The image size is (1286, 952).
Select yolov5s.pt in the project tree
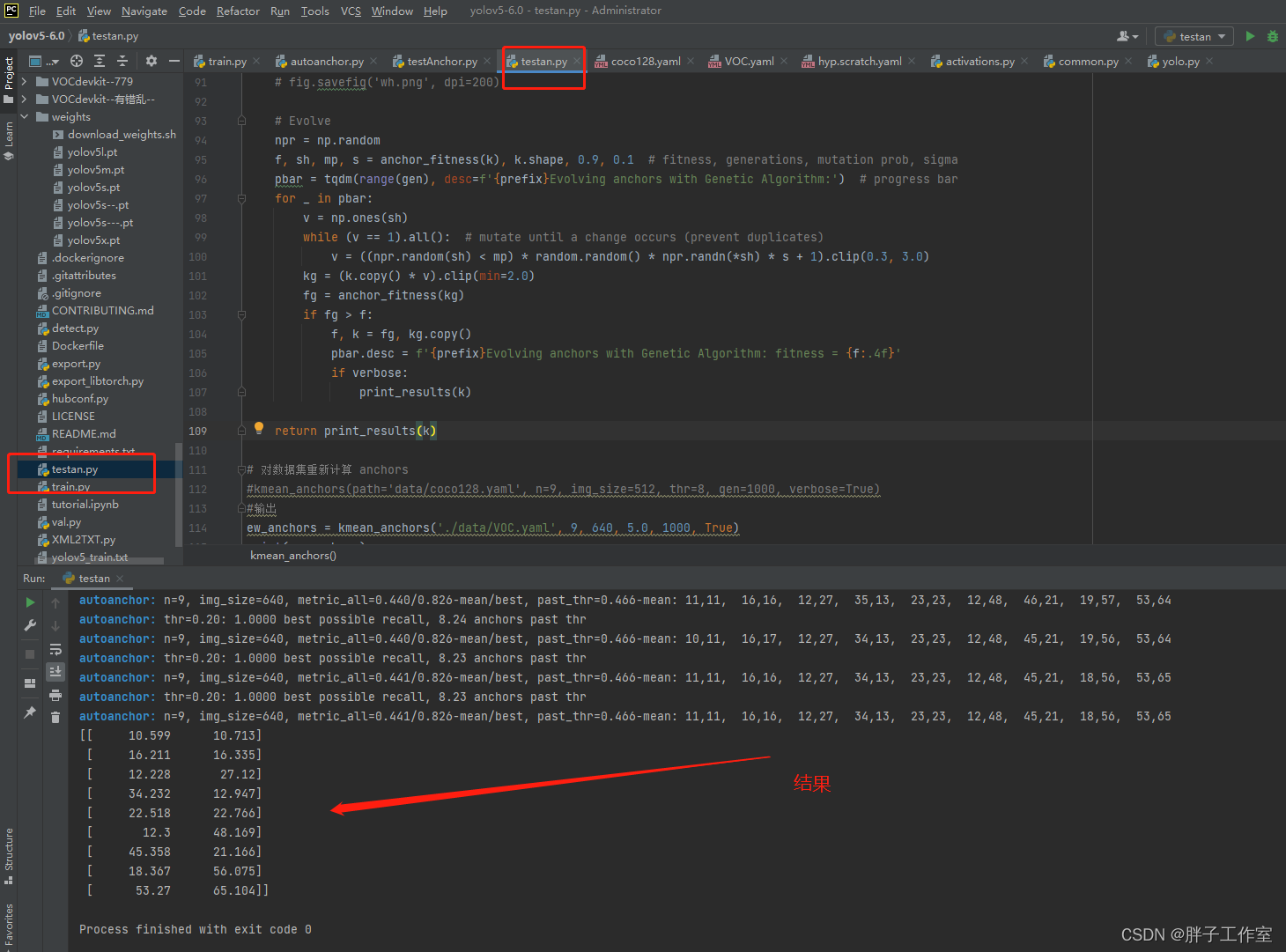point(93,188)
